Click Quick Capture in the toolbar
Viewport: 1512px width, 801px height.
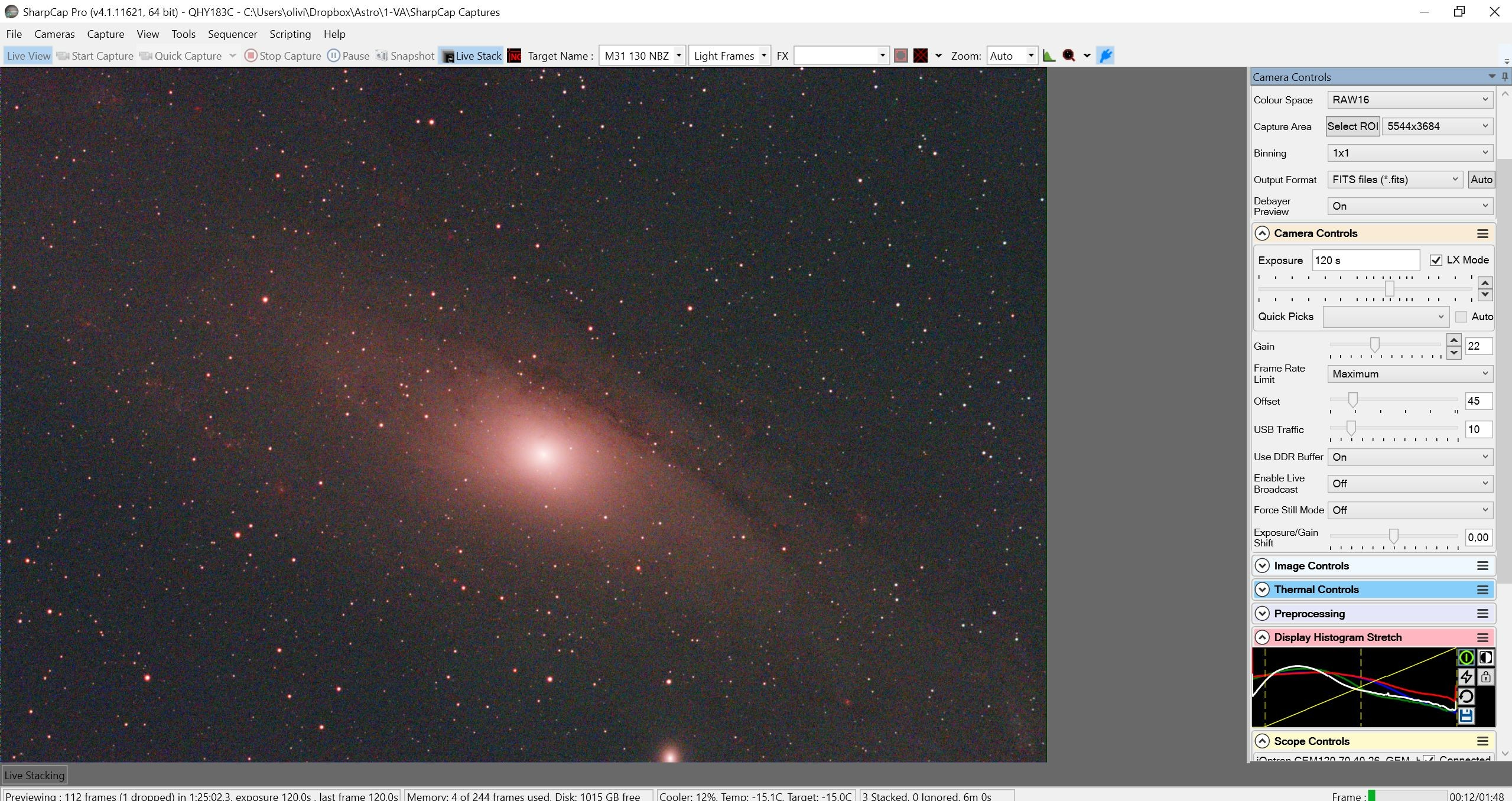pos(181,56)
